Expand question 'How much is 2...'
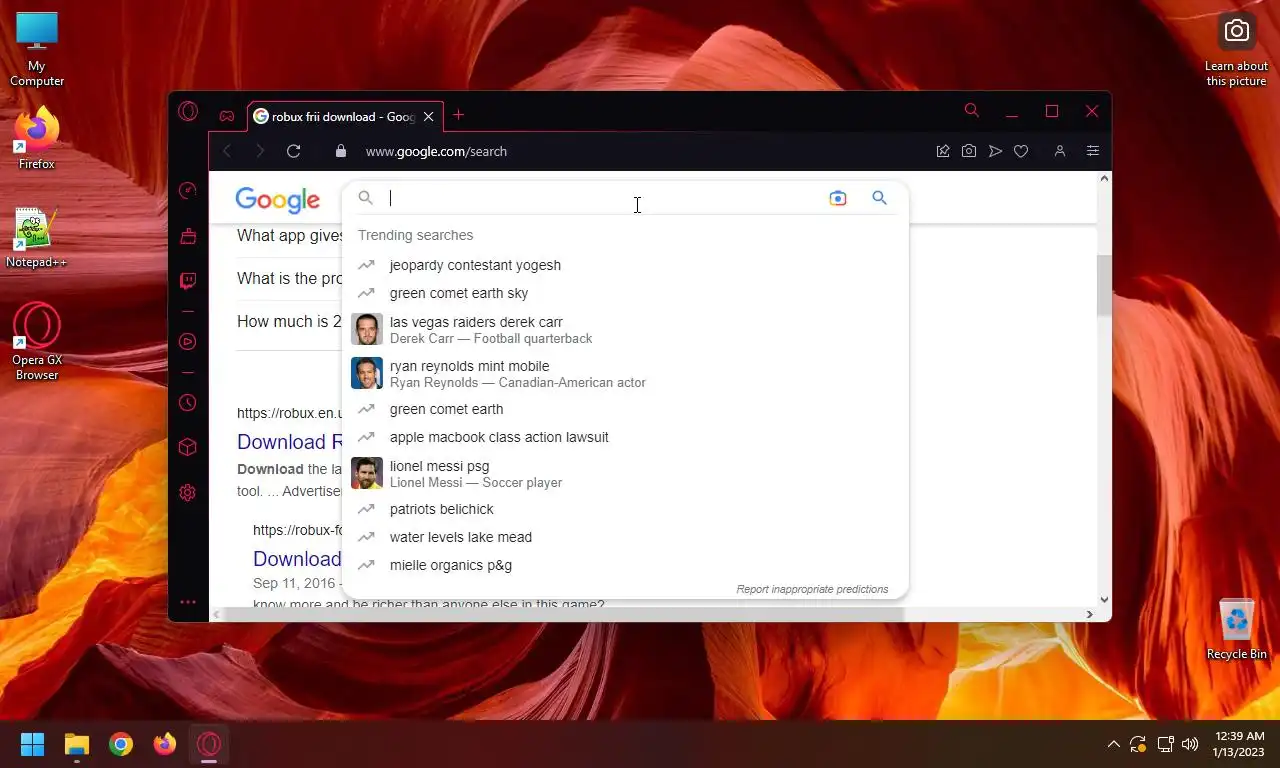Image resolution: width=1280 pixels, height=768 pixels. point(289,322)
